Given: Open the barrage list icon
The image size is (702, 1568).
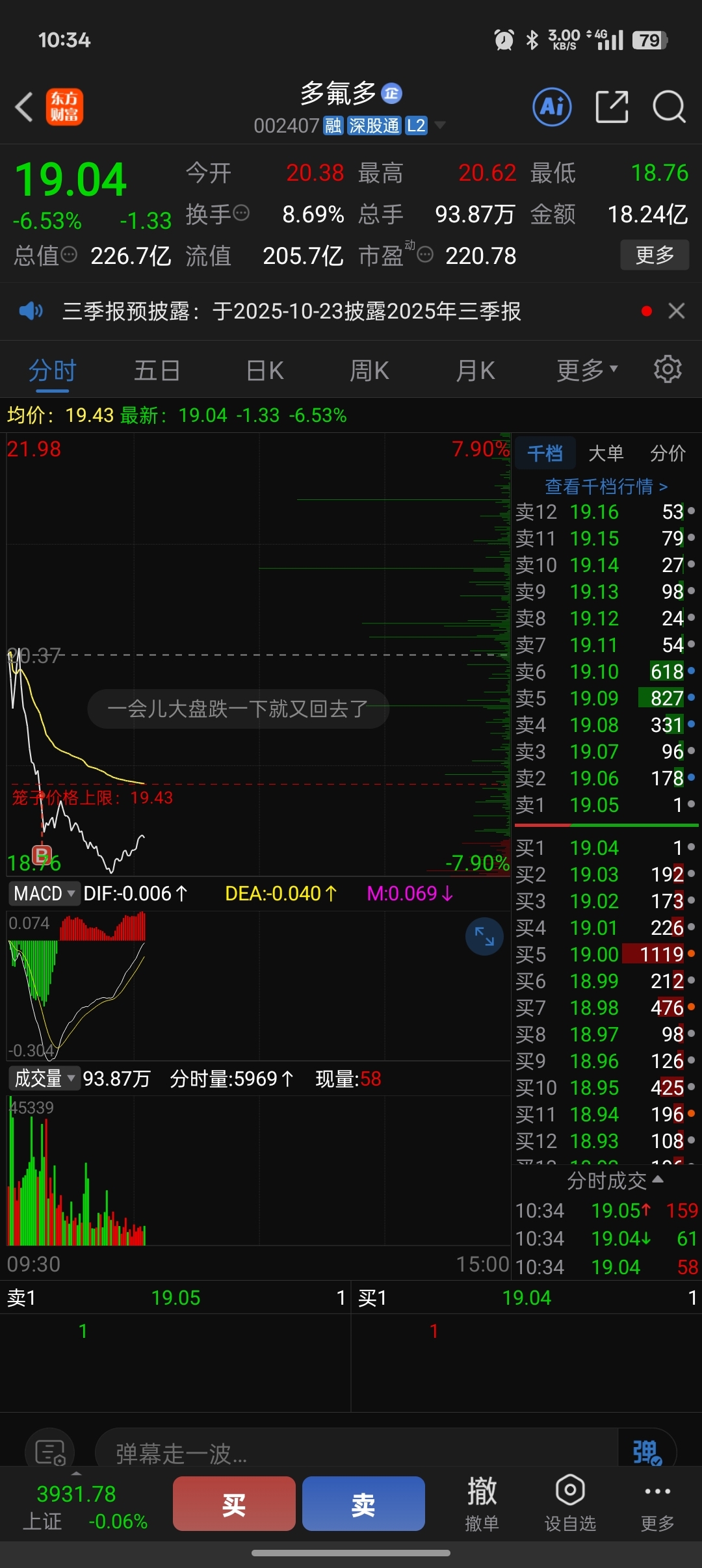Looking at the screenshot, I should click(x=50, y=1452).
